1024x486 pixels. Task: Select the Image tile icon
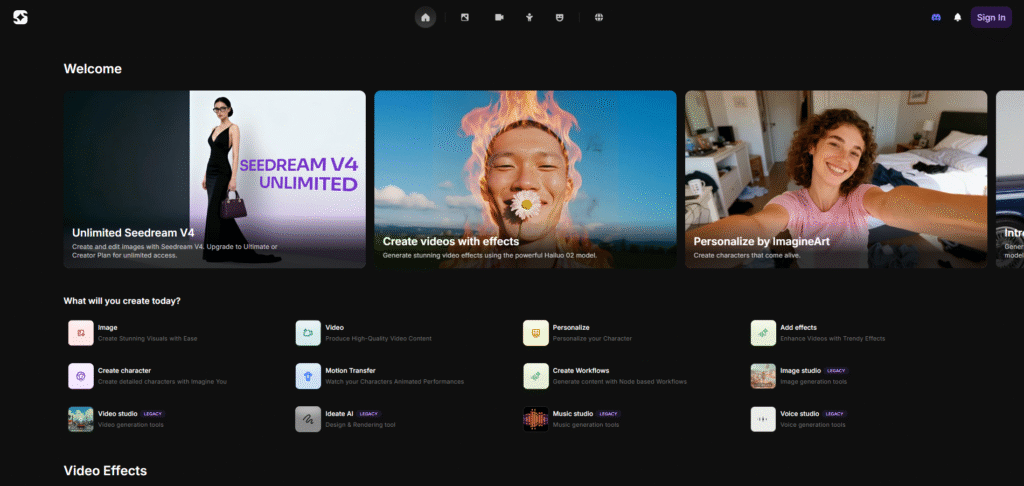click(x=81, y=332)
